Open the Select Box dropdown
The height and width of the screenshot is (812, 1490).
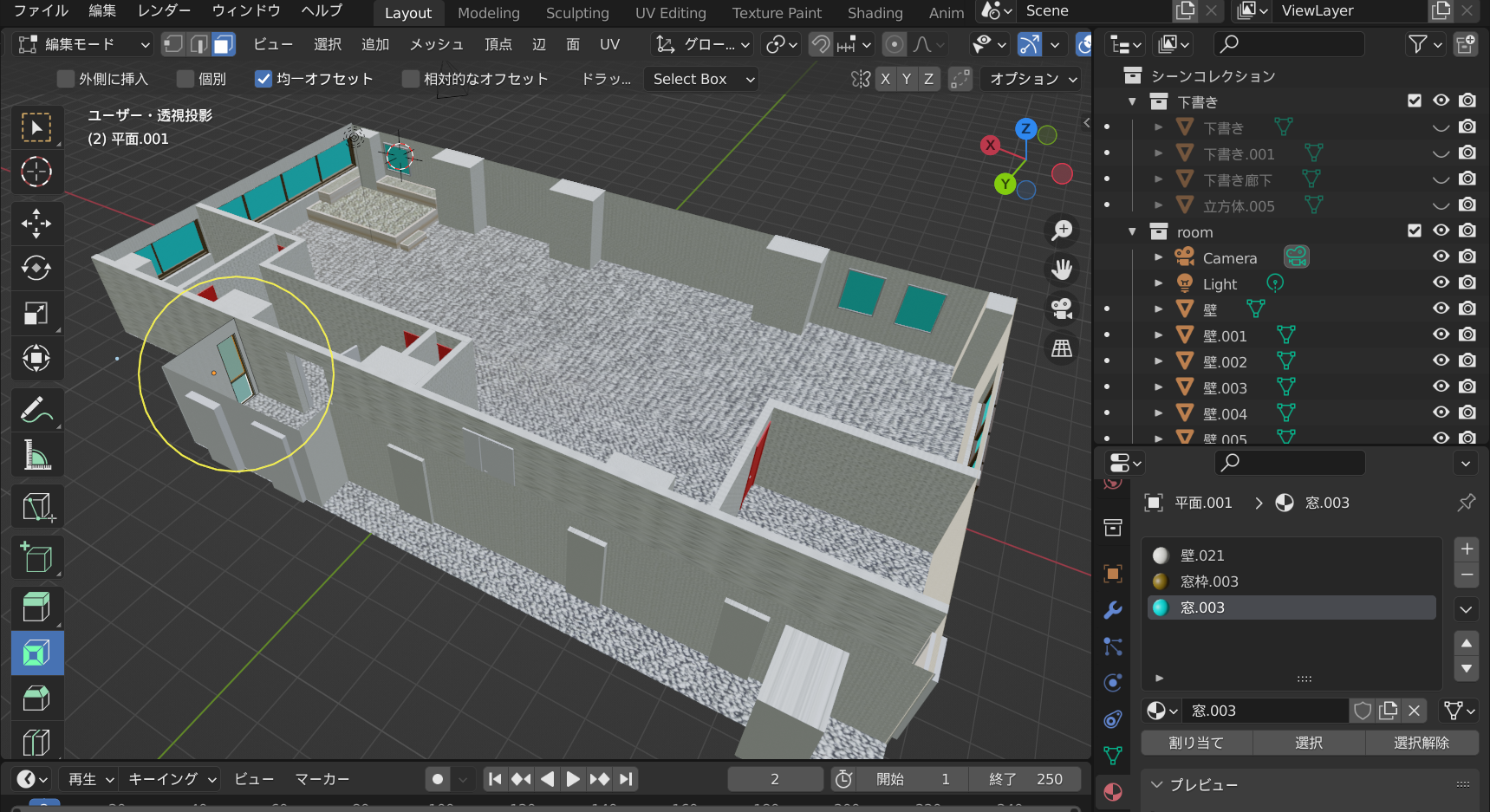(x=701, y=79)
